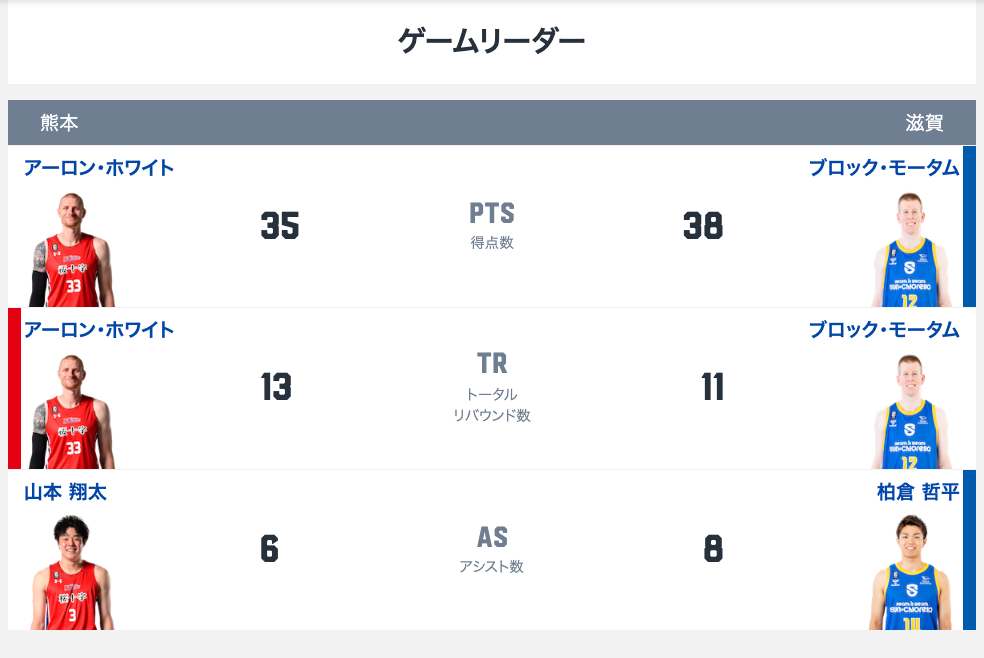
Task: Open ブロック・モータム name link in rebounds row
Action: (x=884, y=330)
